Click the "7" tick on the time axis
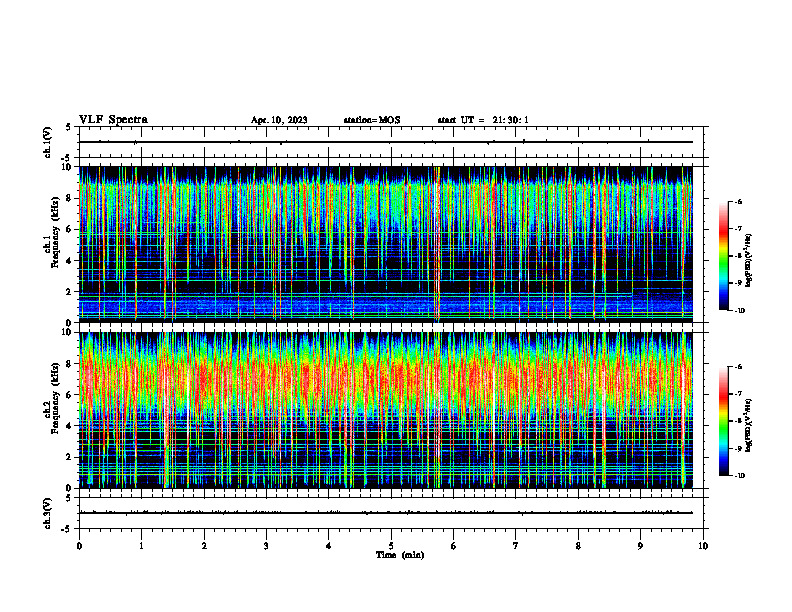 [x=516, y=546]
